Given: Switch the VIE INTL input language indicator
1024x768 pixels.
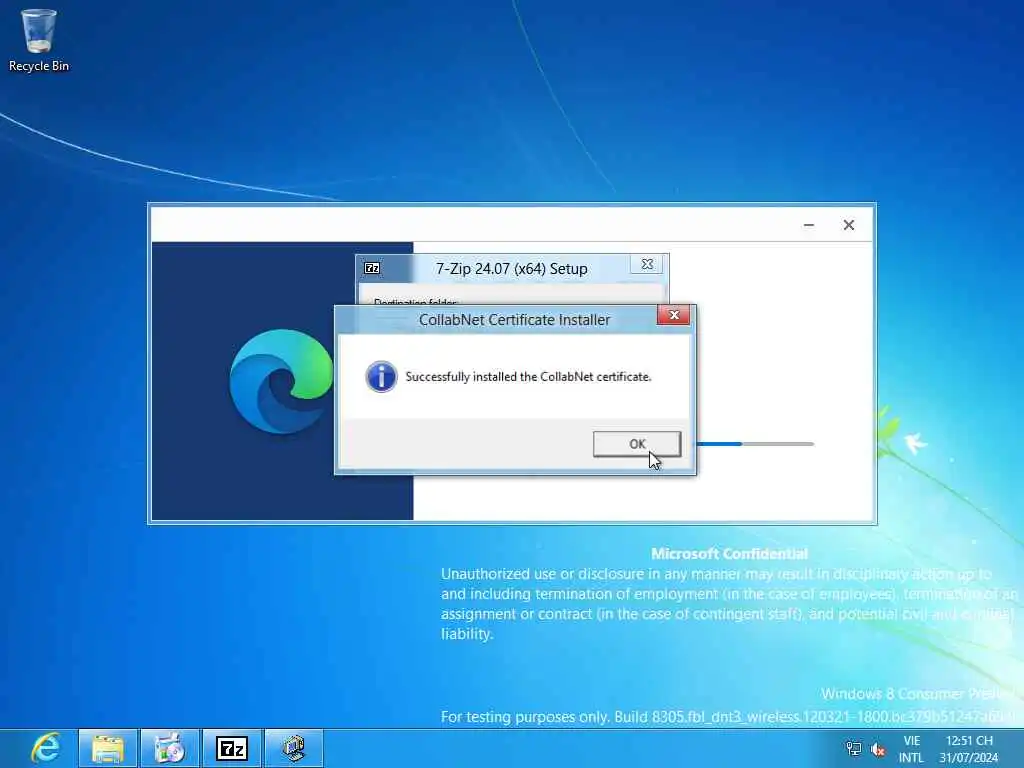Looking at the screenshot, I should 912,749.
